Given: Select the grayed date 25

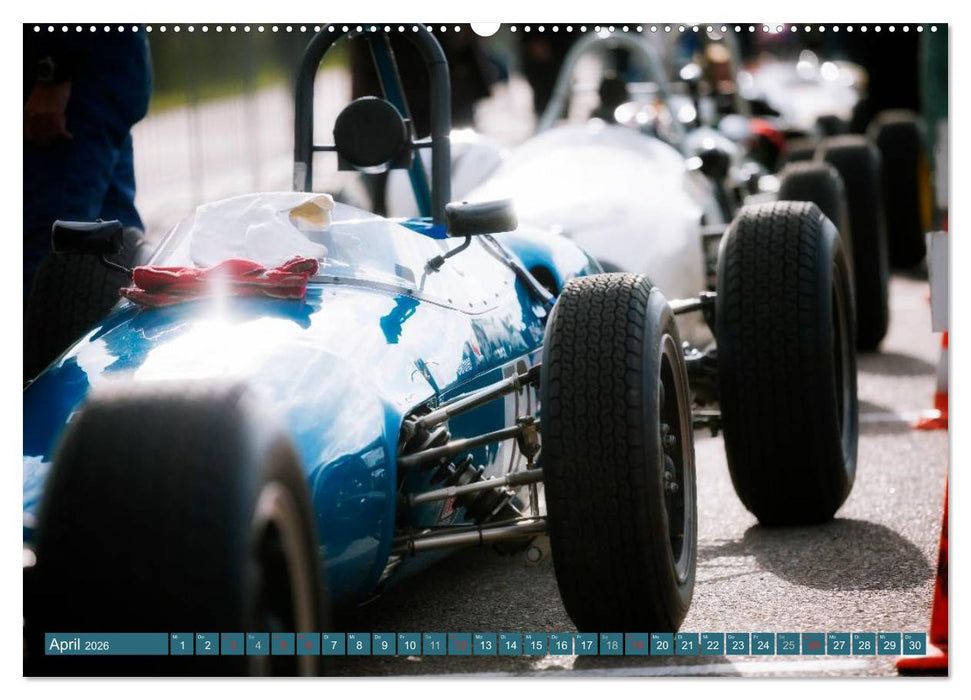Looking at the screenshot, I should [787, 646].
